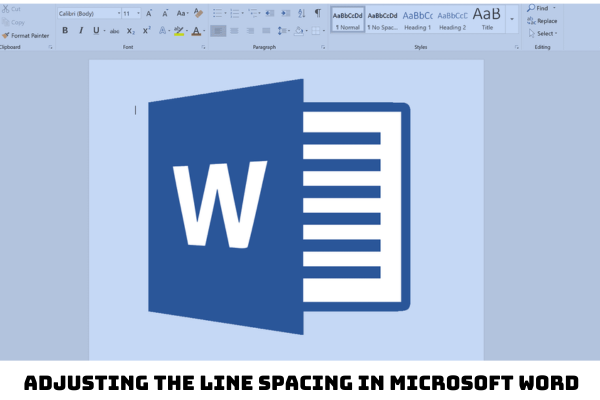Expand the Styles gallery More arrow
The width and height of the screenshot is (600, 400).
pos(512,19)
